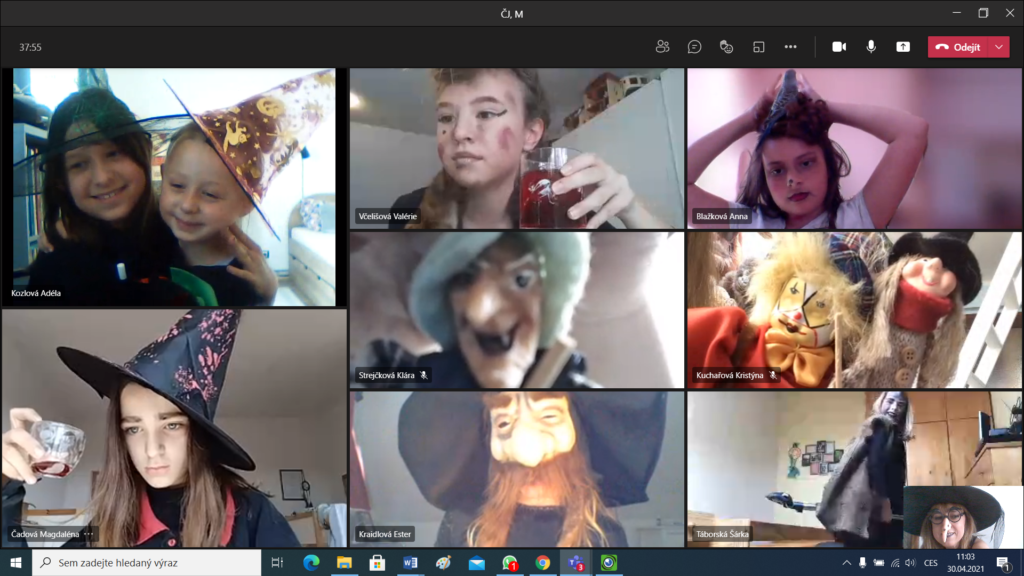Image resolution: width=1024 pixels, height=576 pixels.
Task: Open the green camera app taskbar icon
Action: point(609,562)
